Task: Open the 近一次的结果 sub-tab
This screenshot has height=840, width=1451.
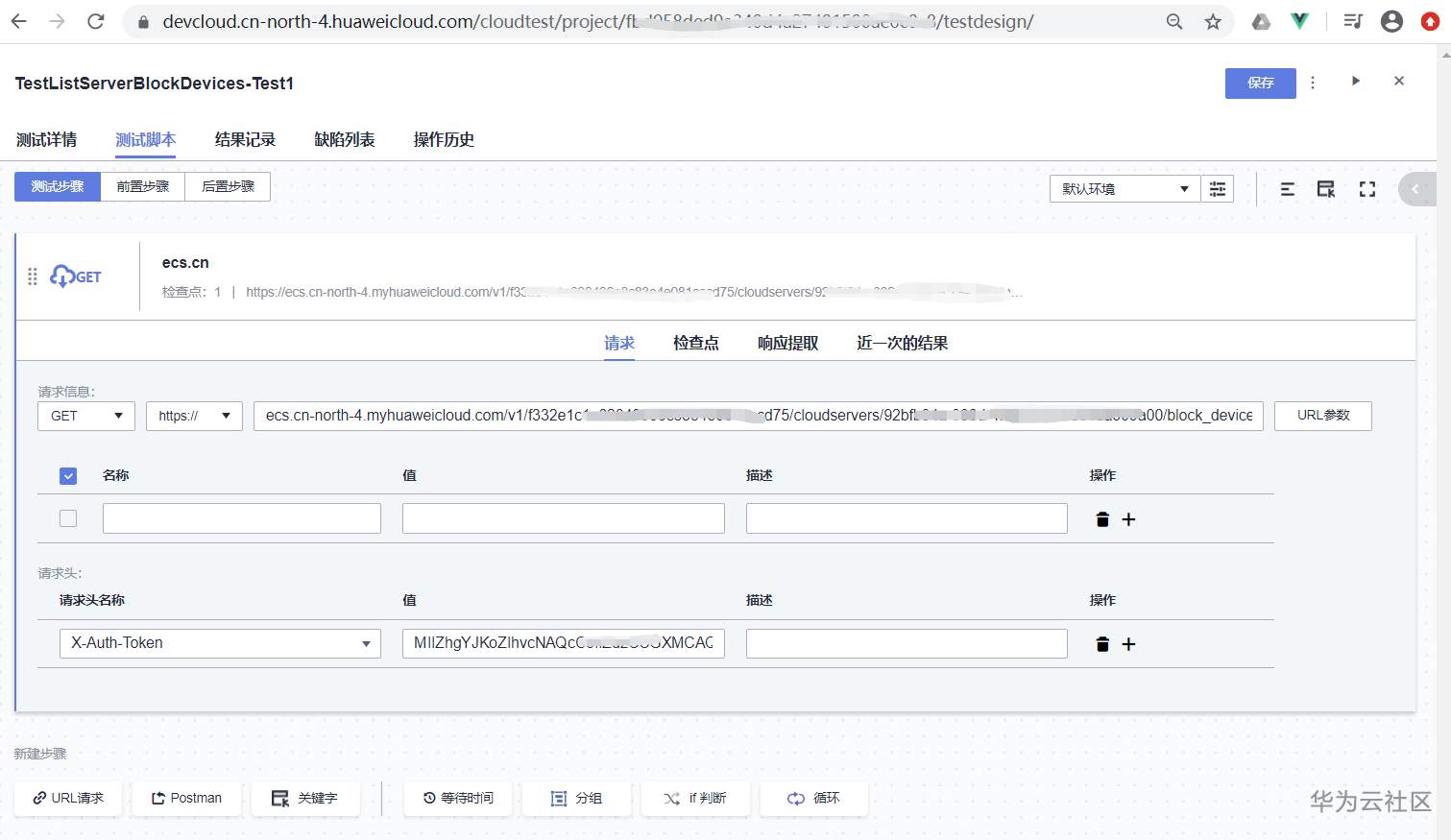Action: click(903, 343)
